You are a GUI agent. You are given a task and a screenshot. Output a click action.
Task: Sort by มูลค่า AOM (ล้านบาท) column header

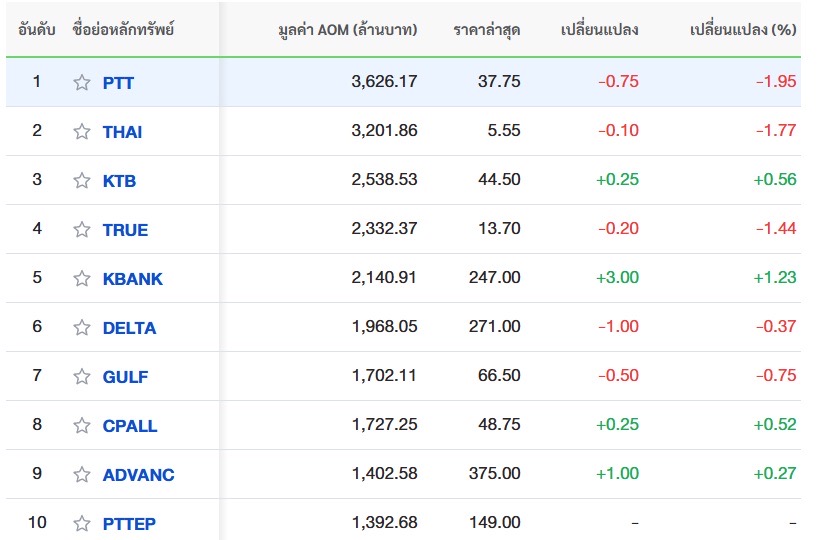(x=348, y=30)
